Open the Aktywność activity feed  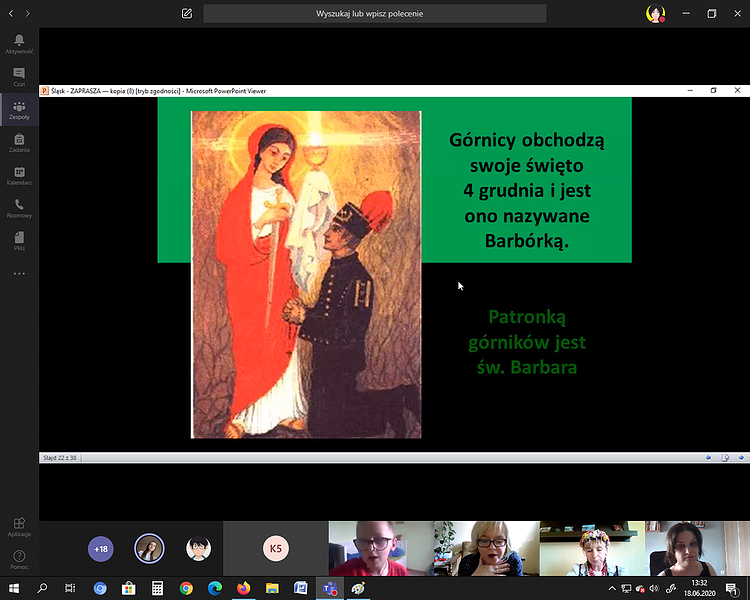tap(19, 44)
